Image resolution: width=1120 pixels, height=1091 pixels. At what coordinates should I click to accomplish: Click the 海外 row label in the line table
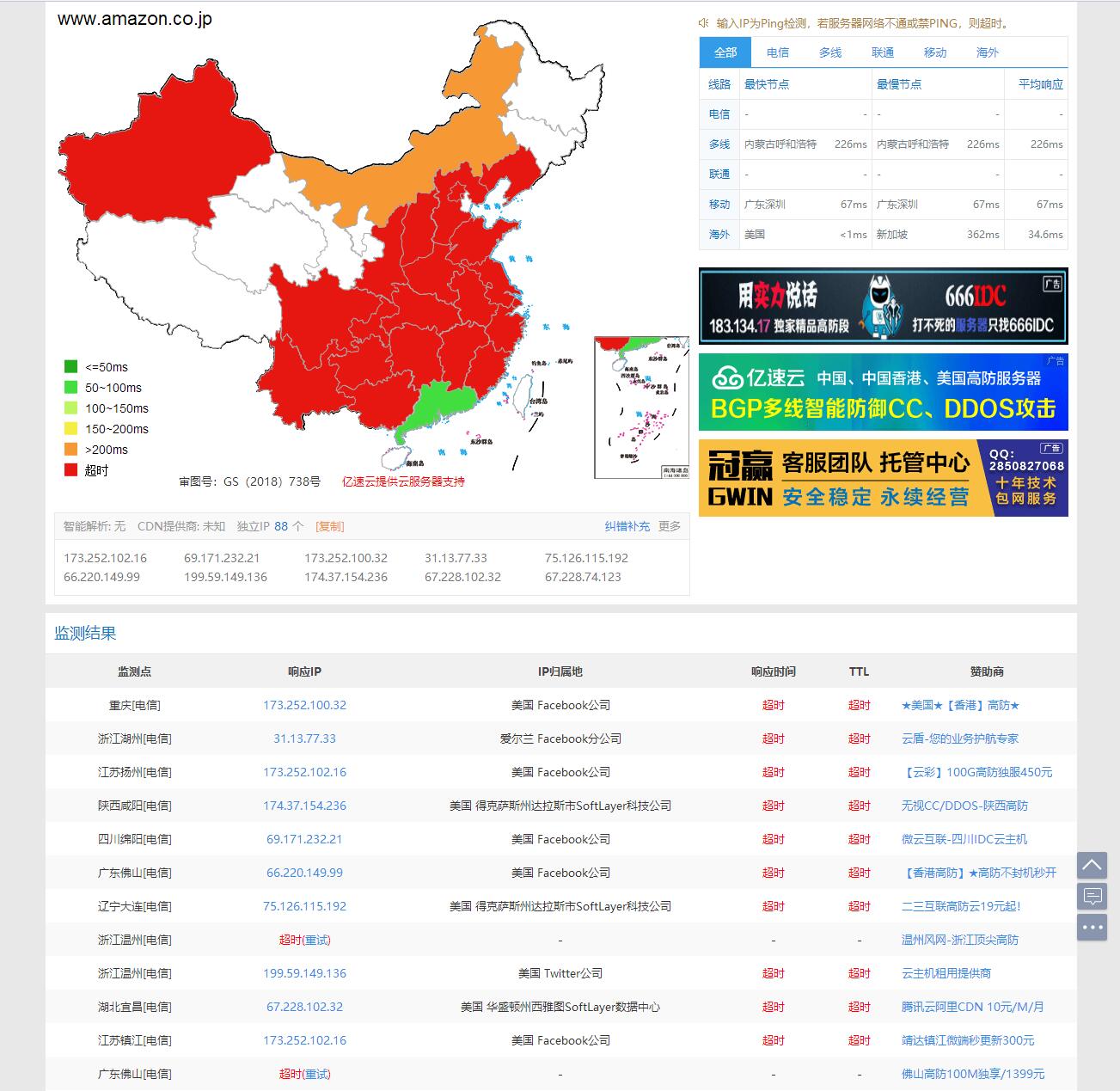719,235
